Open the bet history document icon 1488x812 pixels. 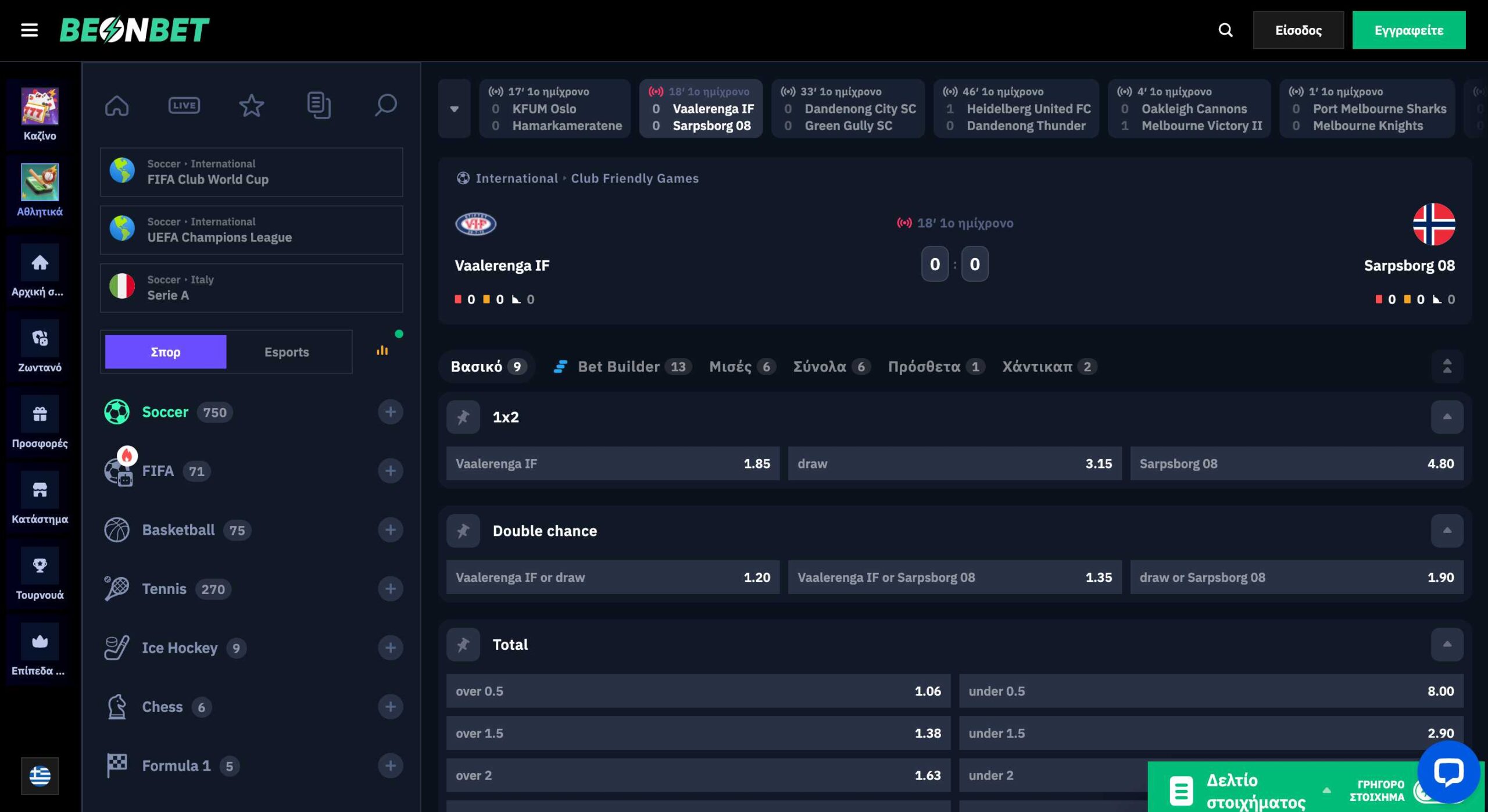coord(319,105)
